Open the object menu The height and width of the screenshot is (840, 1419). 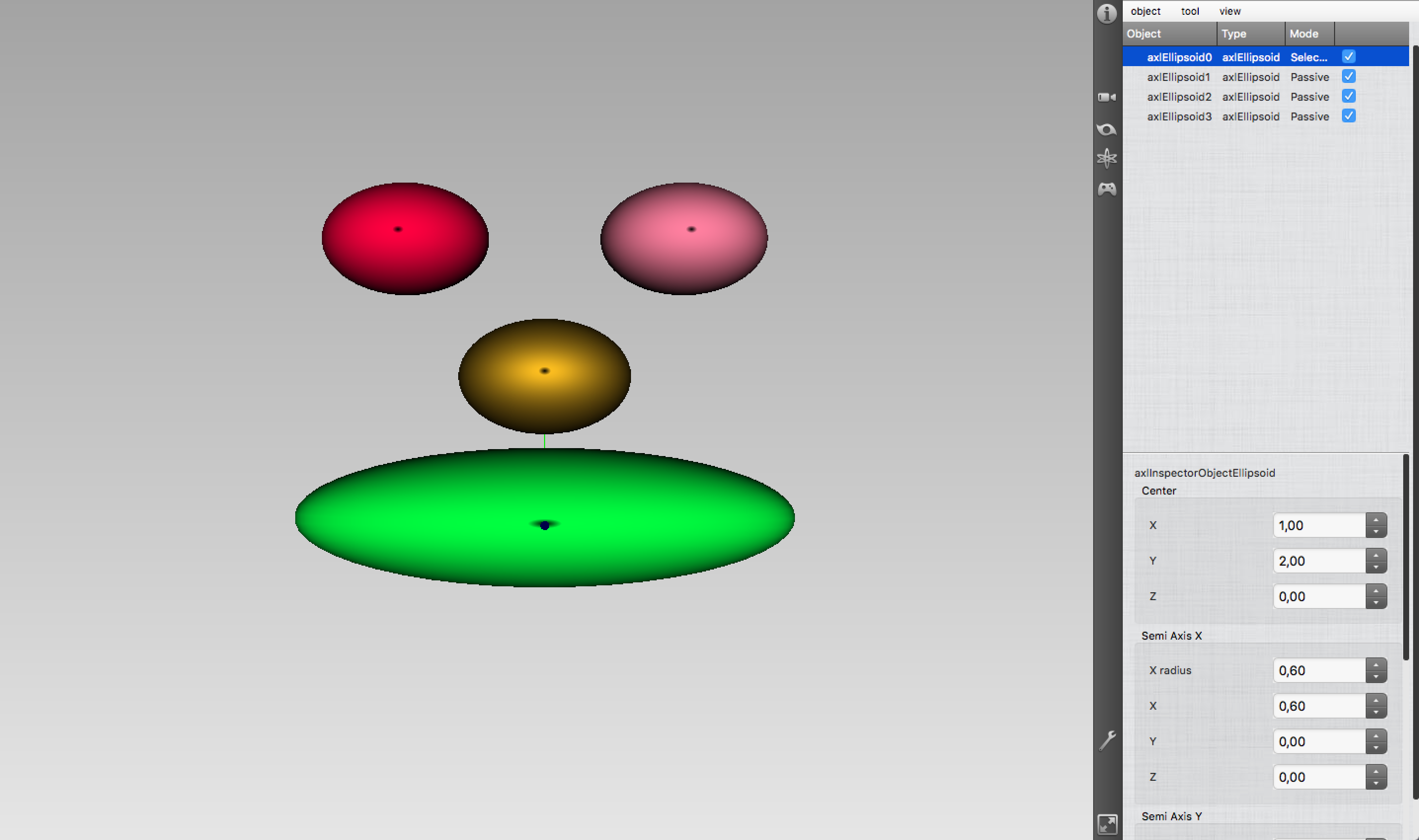pyautogui.click(x=1145, y=11)
